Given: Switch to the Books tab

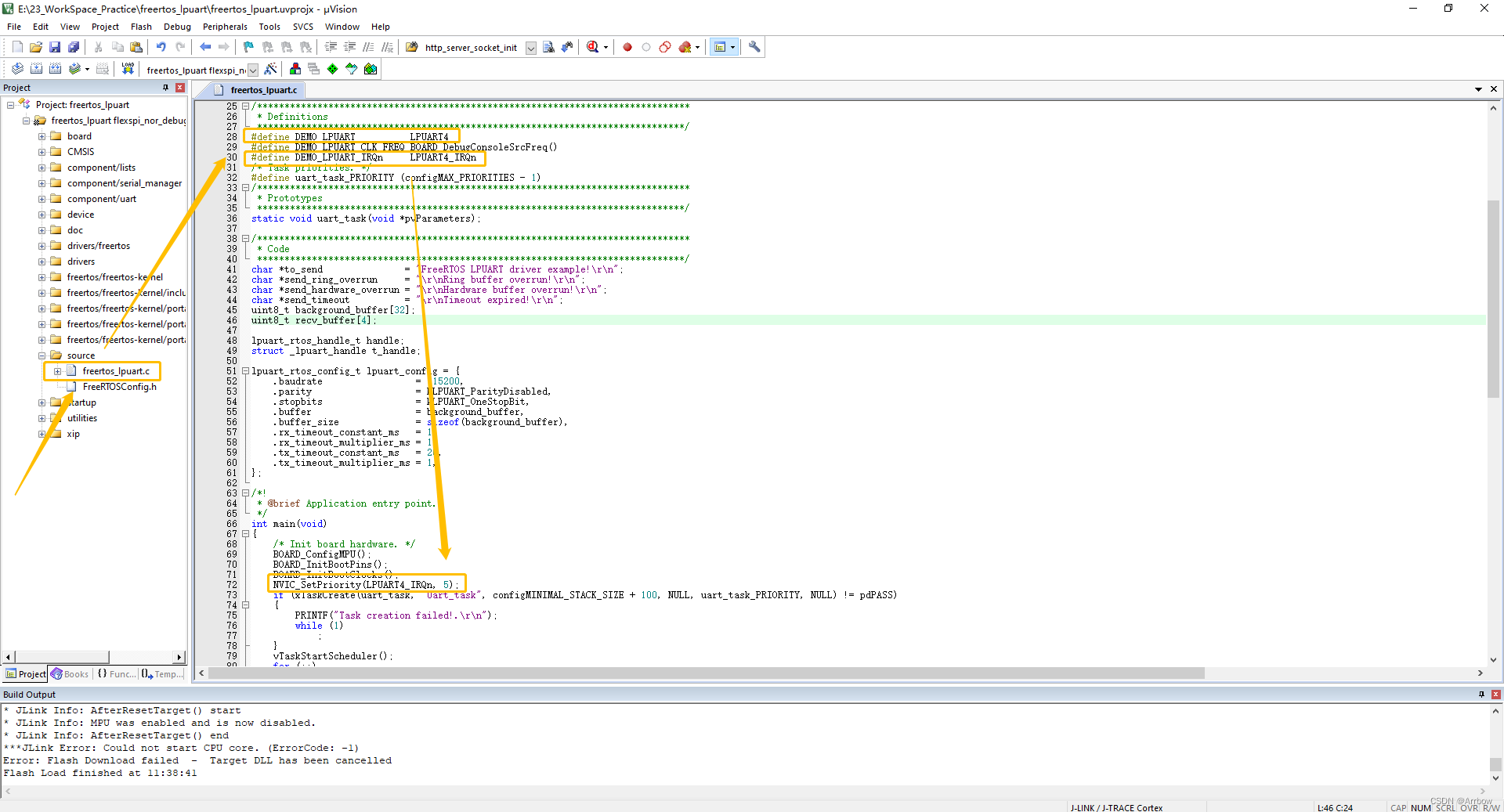Looking at the screenshot, I should pyautogui.click(x=70, y=674).
